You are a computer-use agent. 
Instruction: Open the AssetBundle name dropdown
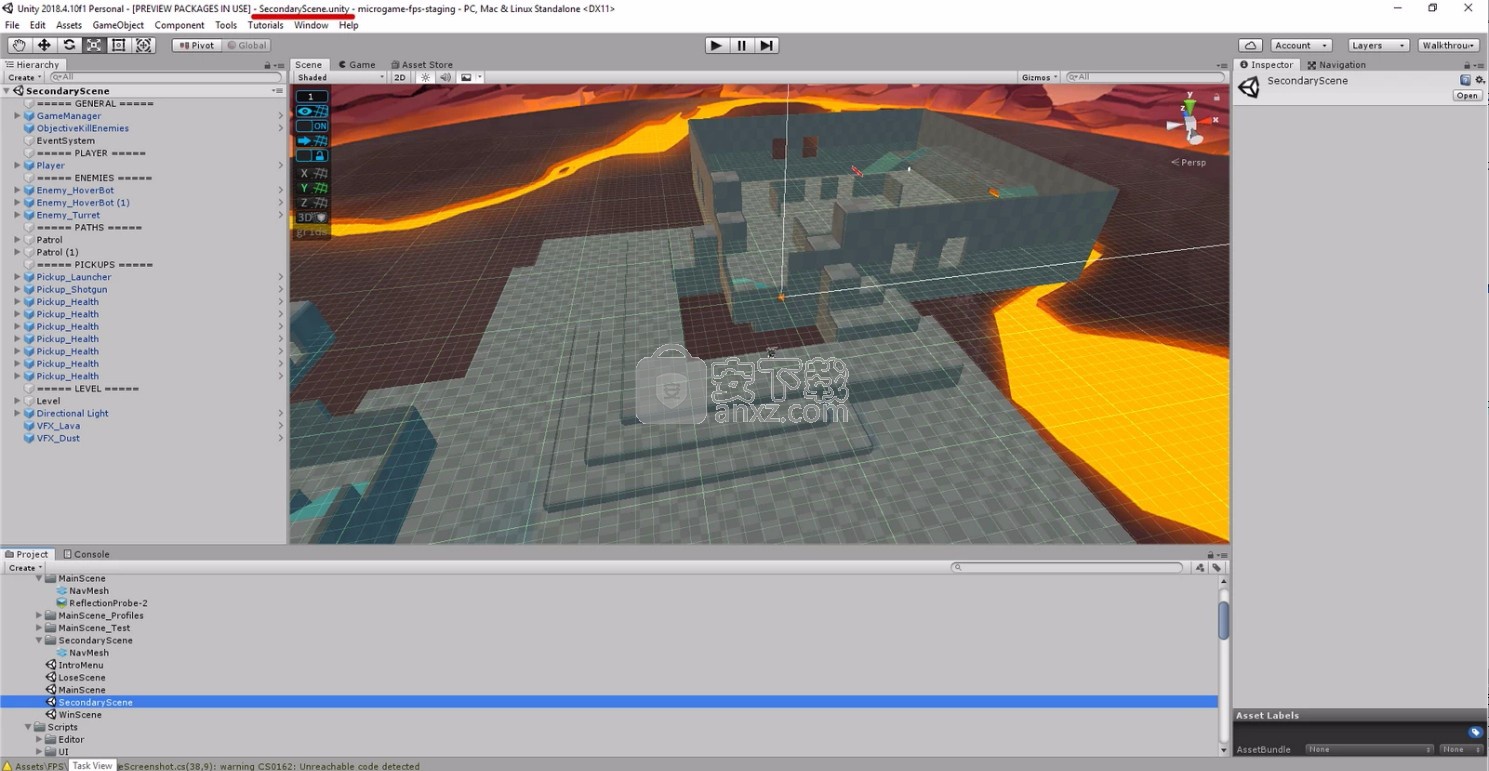(1370, 749)
